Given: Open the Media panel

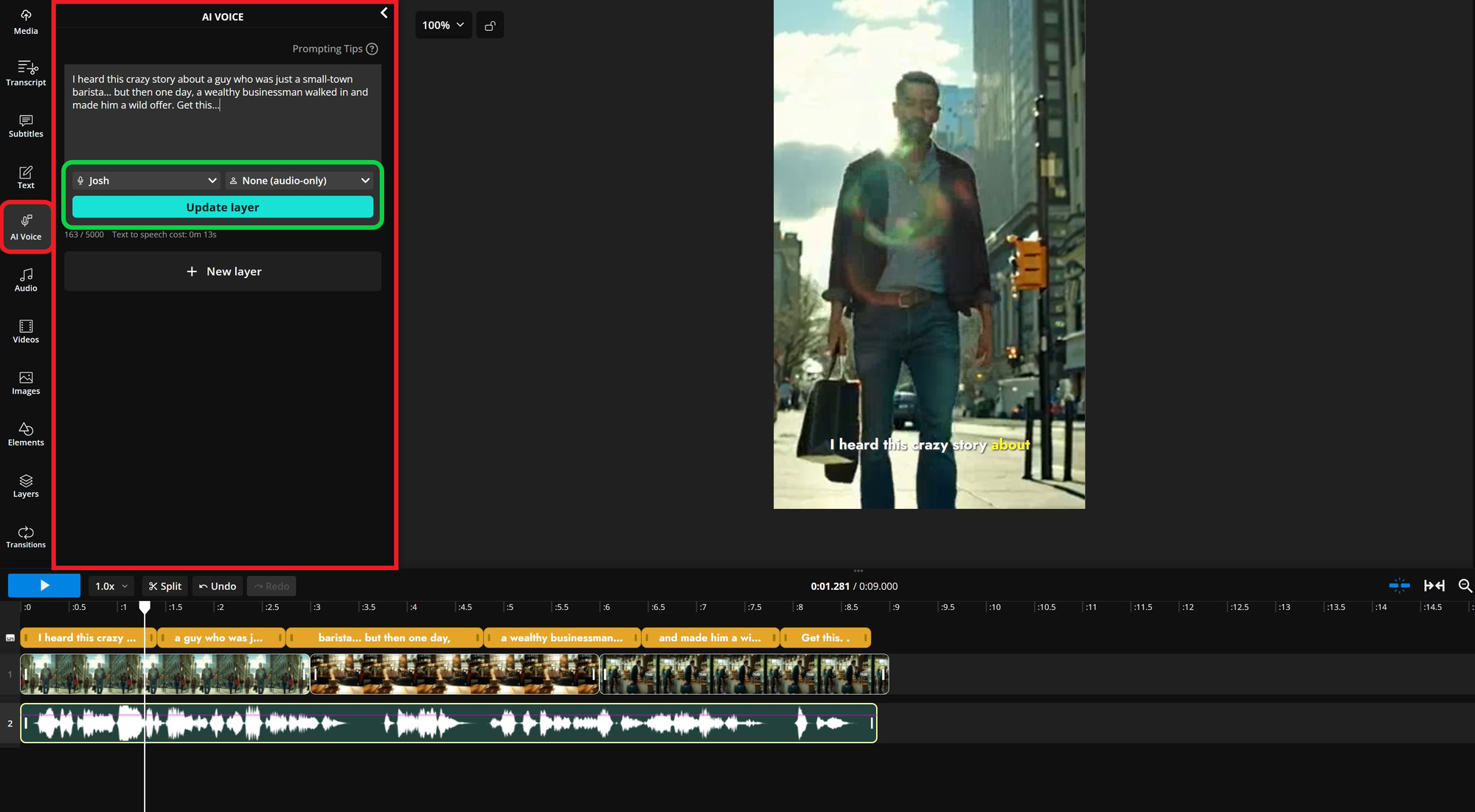Looking at the screenshot, I should [26, 21].
